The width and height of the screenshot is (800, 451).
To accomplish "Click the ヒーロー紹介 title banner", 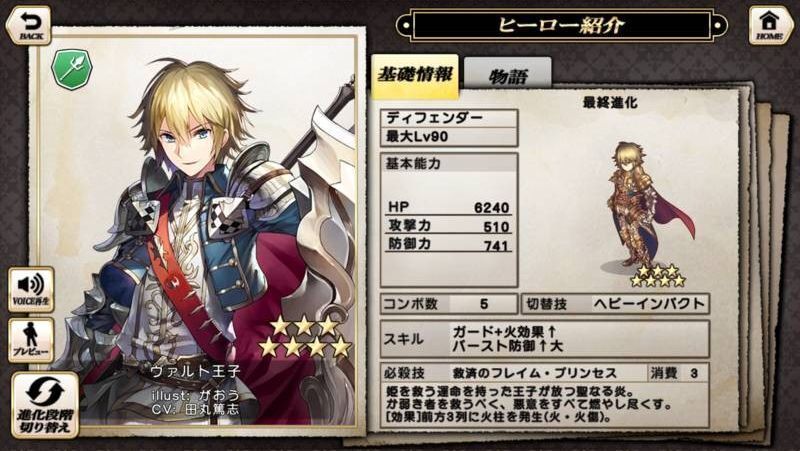I will (x=561, y=25).
